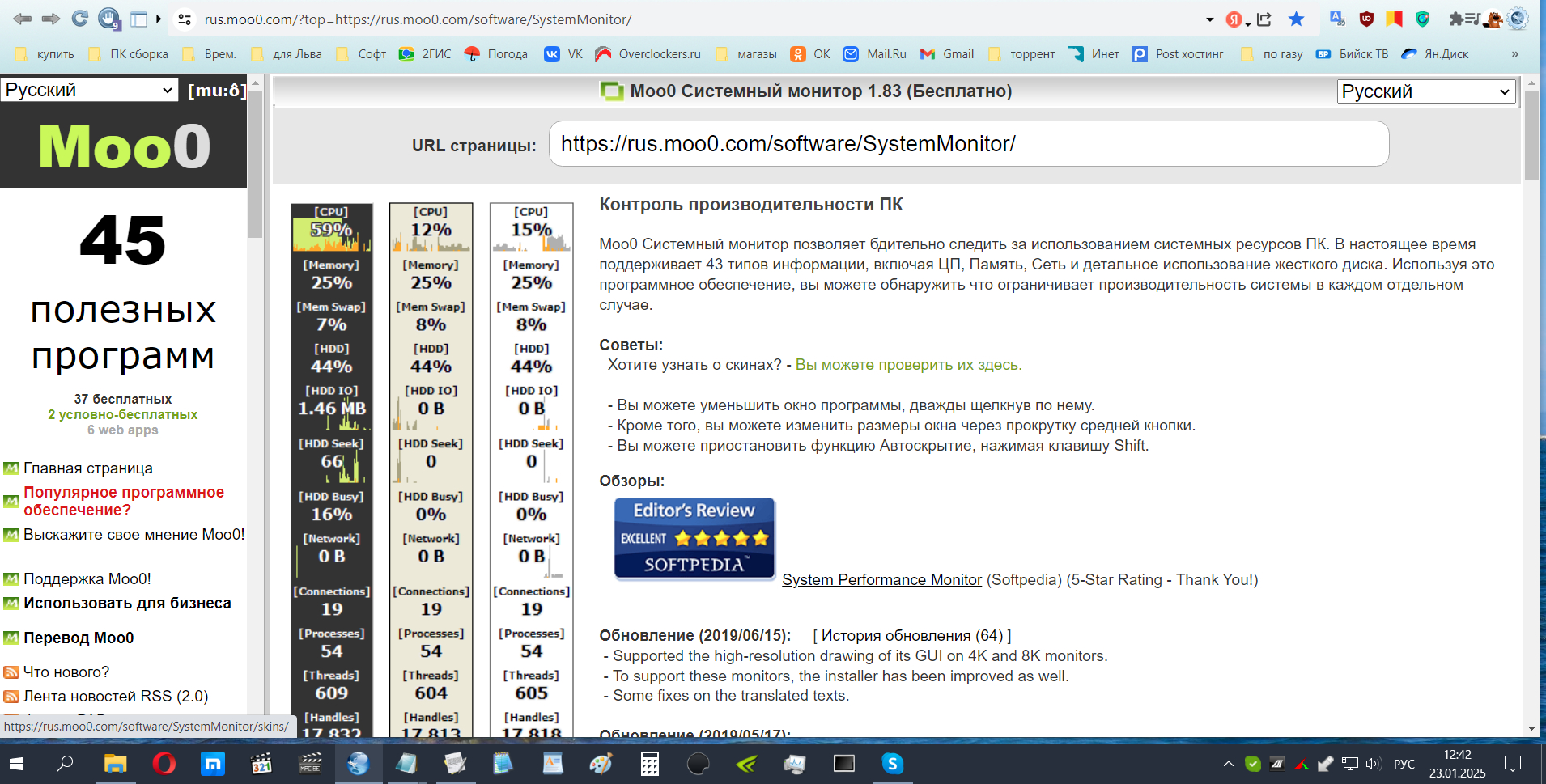Image resolution: width=1546 pixels, height=784 pixels.
Task: Expand the address bar suggestions arrow
Action: (x=1210, y=19)
